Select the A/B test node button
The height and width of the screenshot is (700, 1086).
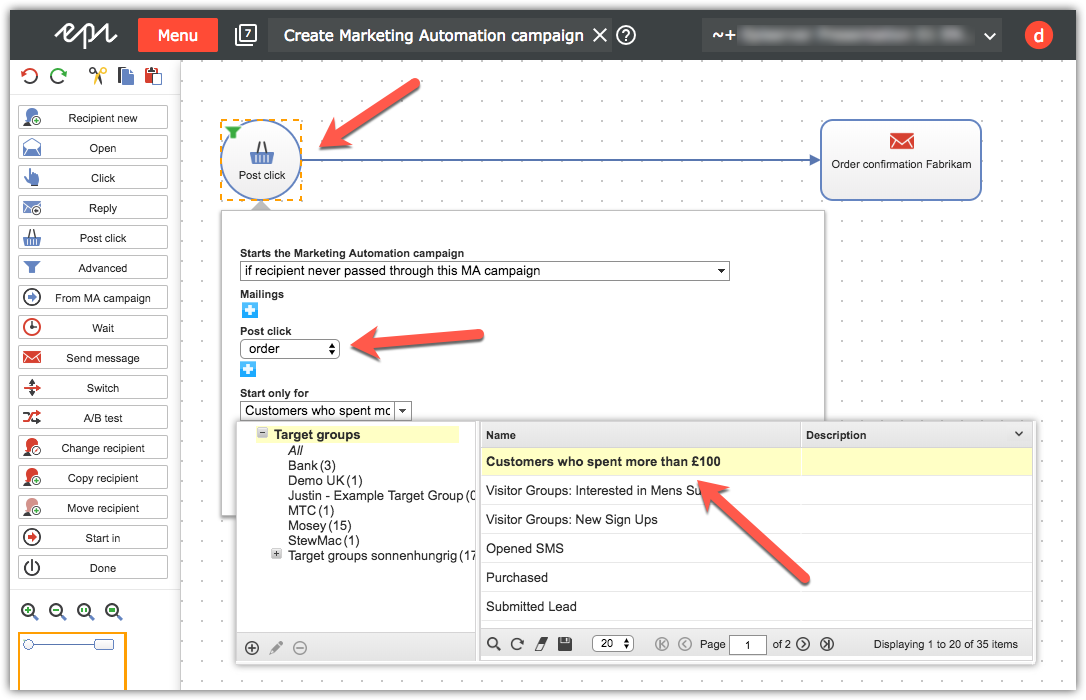click(x=93, y=418)
